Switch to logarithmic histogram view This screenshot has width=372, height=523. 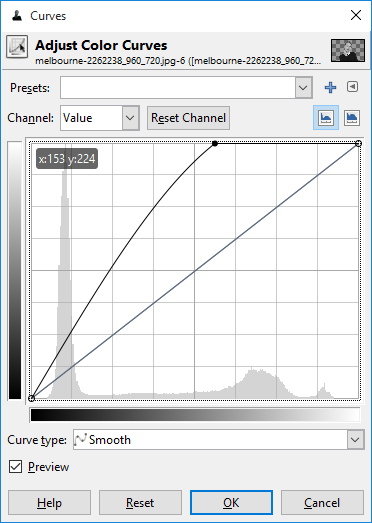click(x=352, y=118)
